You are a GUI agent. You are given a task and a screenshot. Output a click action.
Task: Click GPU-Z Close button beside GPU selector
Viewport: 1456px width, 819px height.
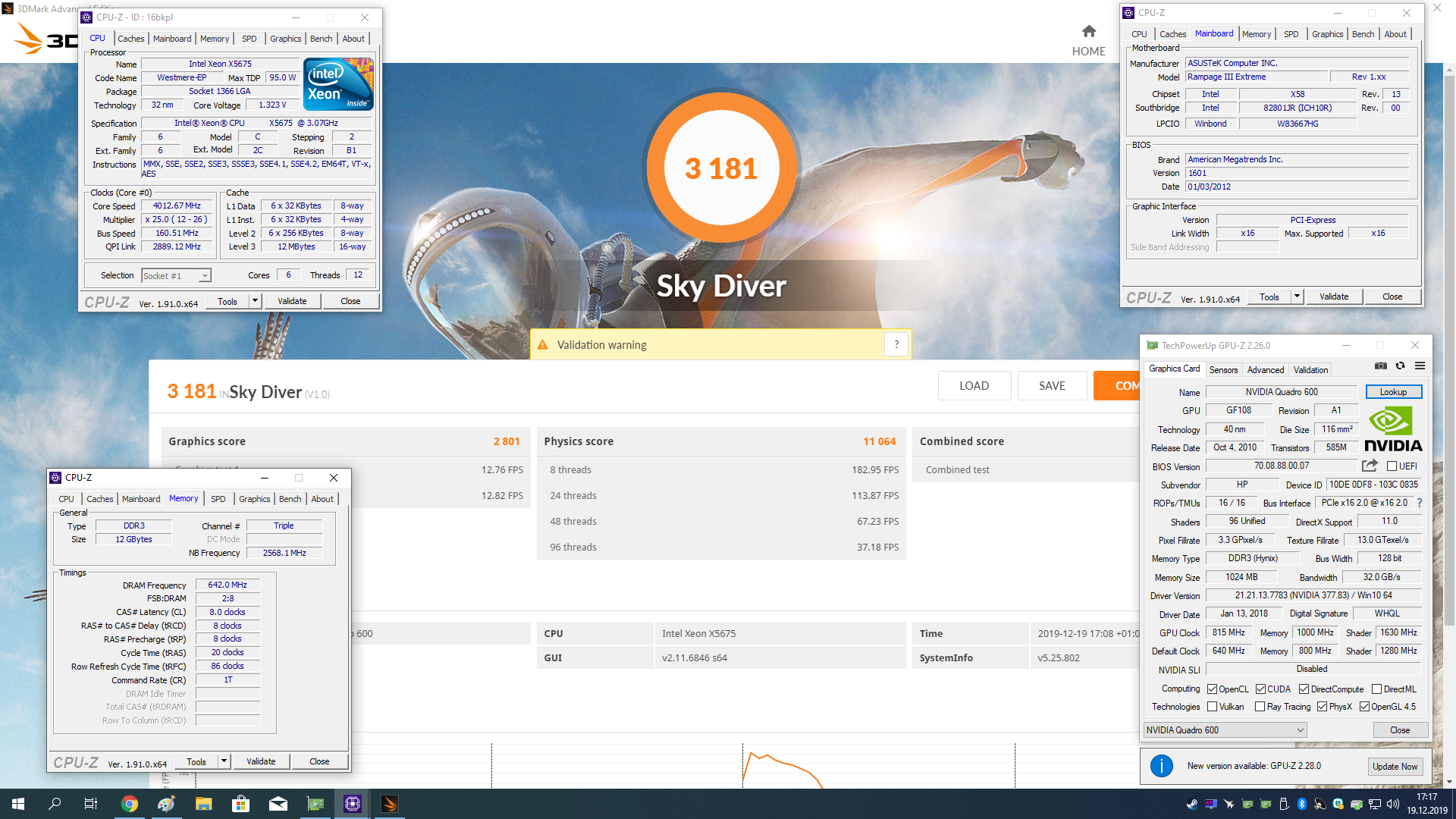[x=1400, y=730]
